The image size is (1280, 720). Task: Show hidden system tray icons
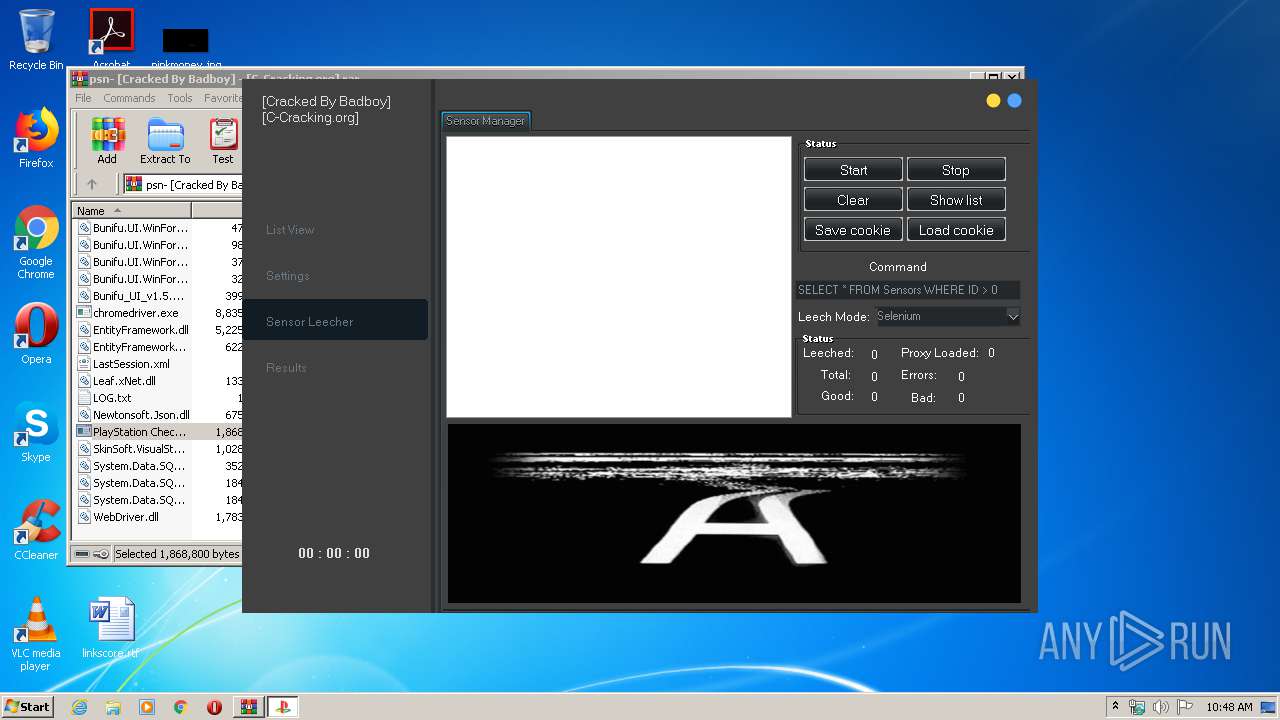pyautogui.click(x=1115, y=707)
